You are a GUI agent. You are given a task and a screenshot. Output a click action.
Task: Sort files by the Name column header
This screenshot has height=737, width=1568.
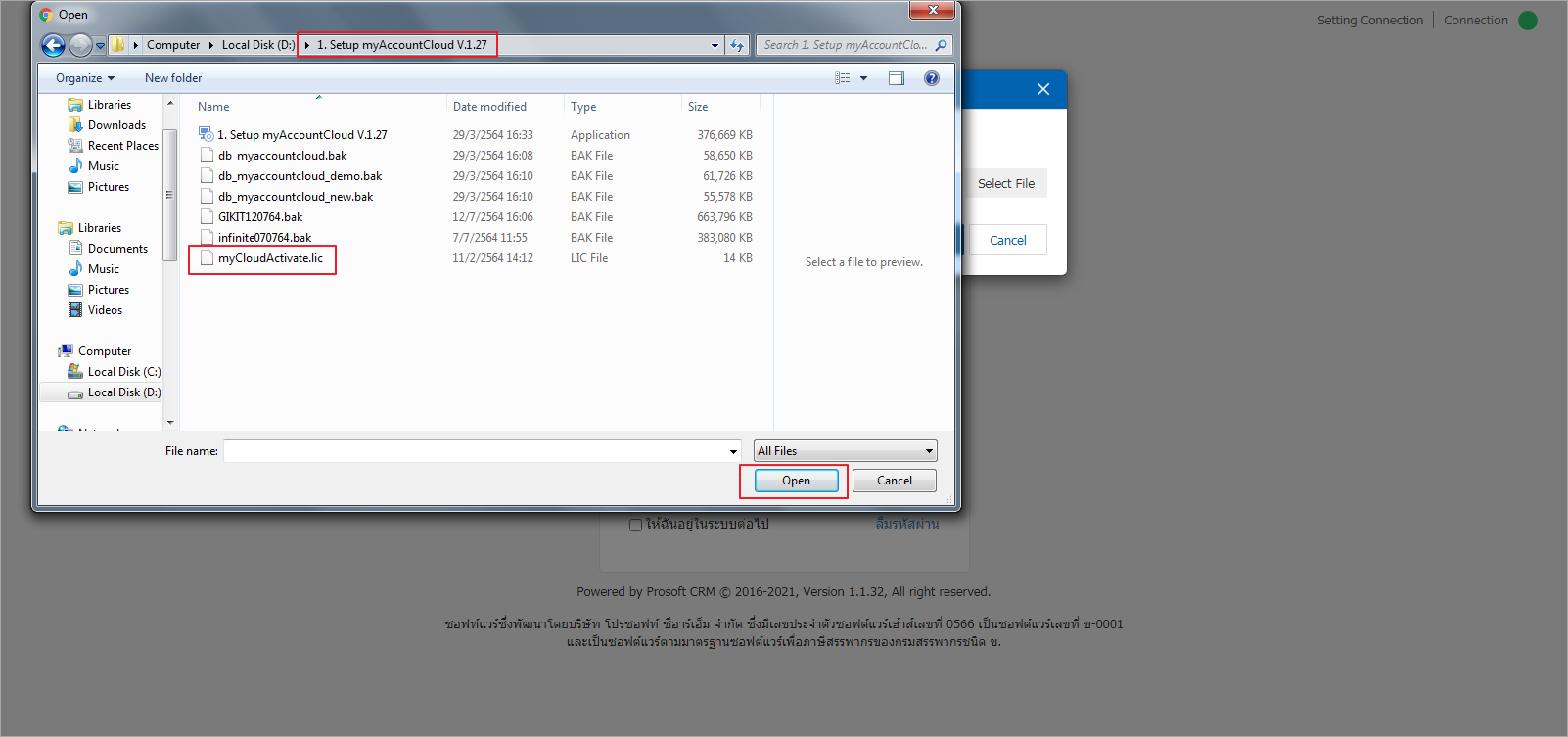(x=213, y=107)
